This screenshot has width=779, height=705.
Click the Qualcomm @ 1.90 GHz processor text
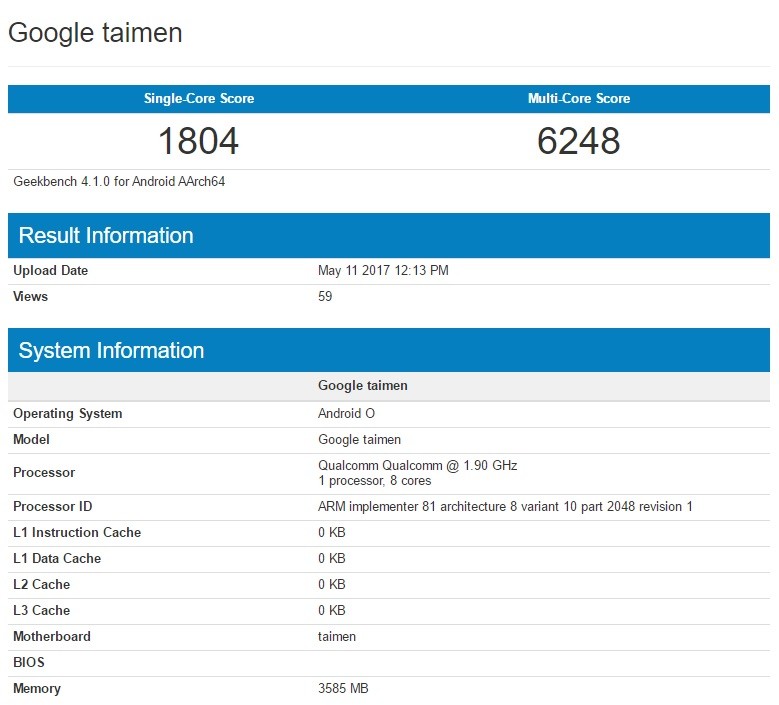pos(417,466)
